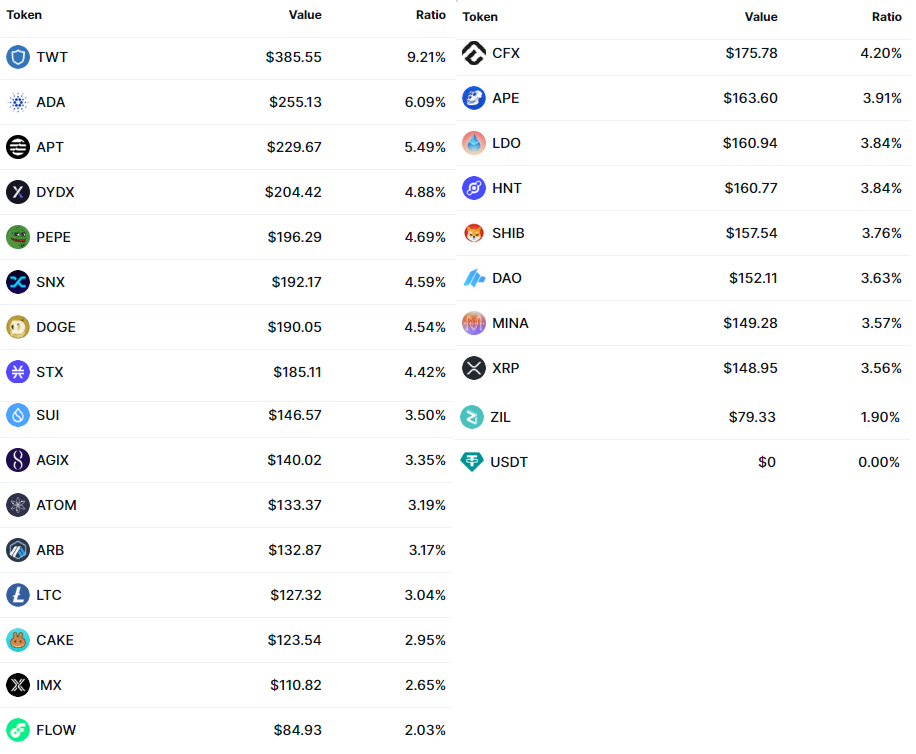Click the right Ratio column header
Viewport: 916px width, 754px height.
tap(886, 17)
